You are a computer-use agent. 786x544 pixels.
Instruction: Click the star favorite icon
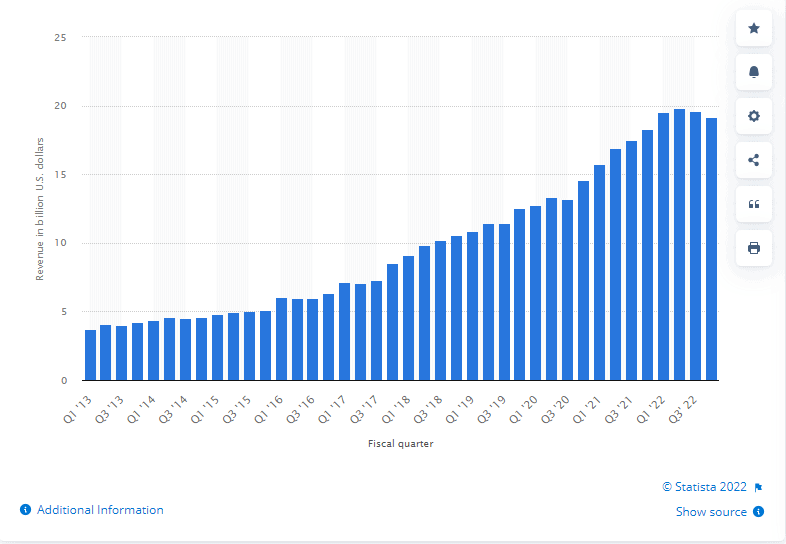coord(754,29)
